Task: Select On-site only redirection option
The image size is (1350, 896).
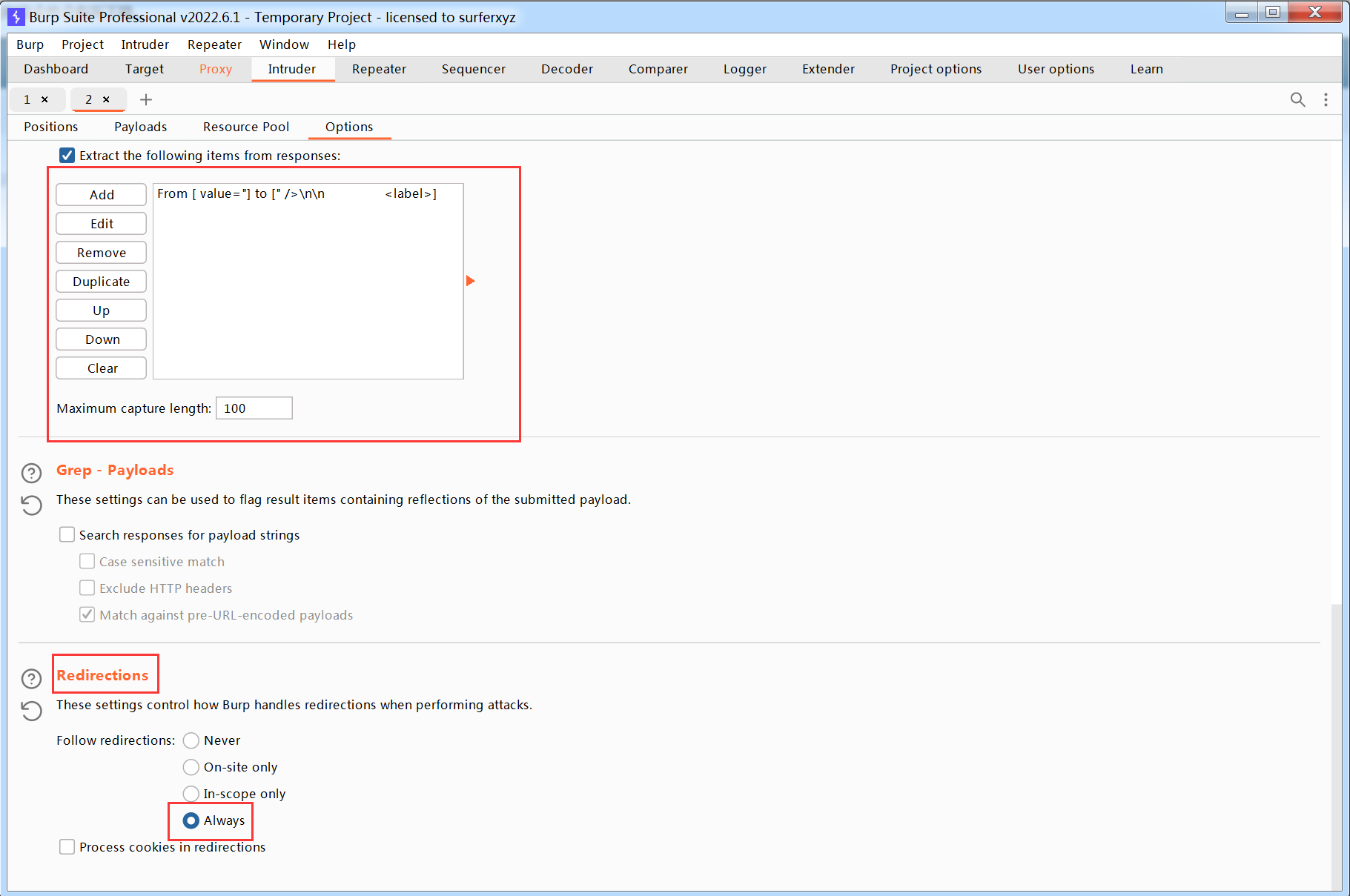Action: tap(191, 767)
